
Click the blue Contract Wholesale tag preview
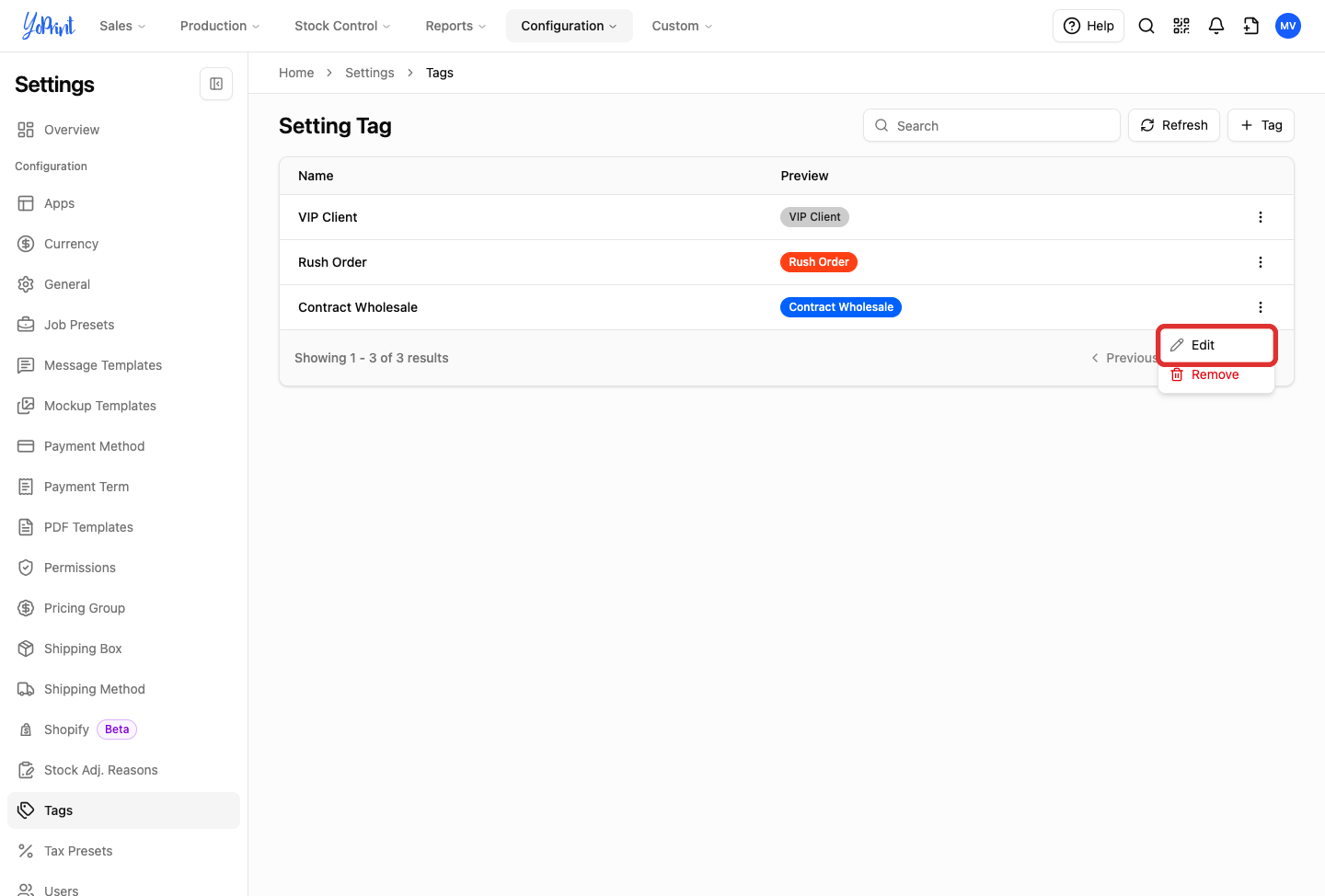841,307
